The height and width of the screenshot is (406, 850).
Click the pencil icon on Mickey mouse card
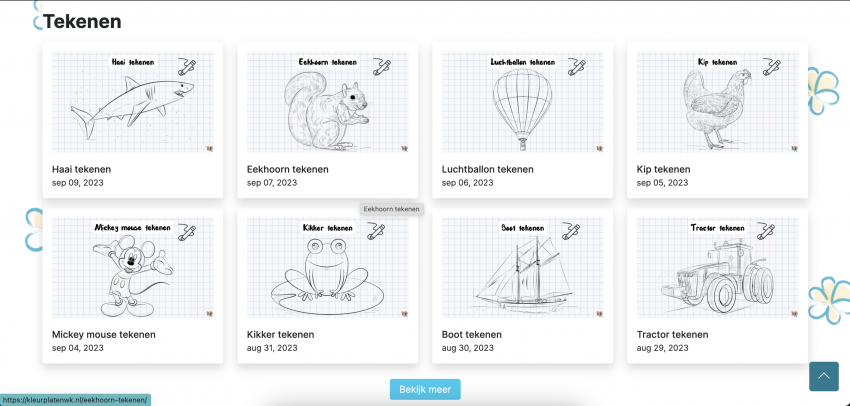click(x=187, y=231)
